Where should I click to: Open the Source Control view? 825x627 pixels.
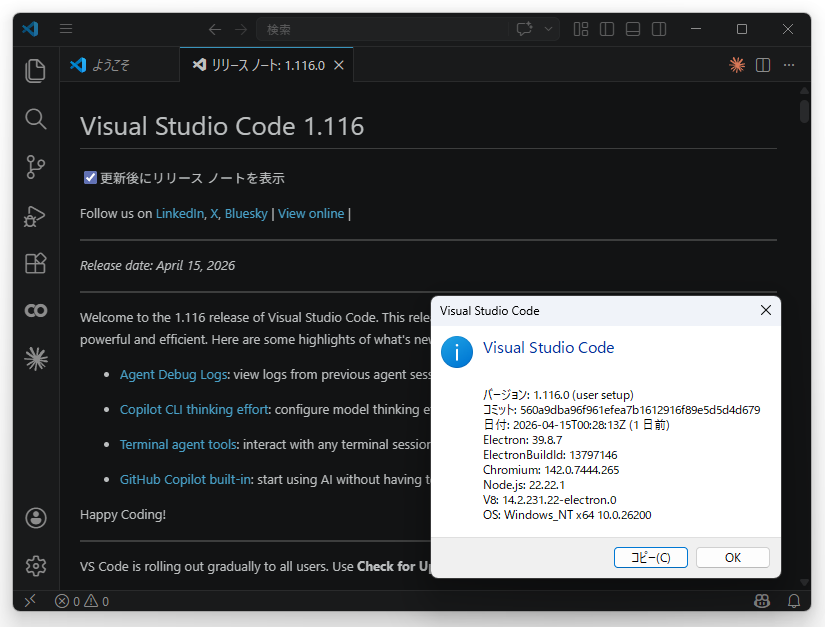click(x=35, y=167)
